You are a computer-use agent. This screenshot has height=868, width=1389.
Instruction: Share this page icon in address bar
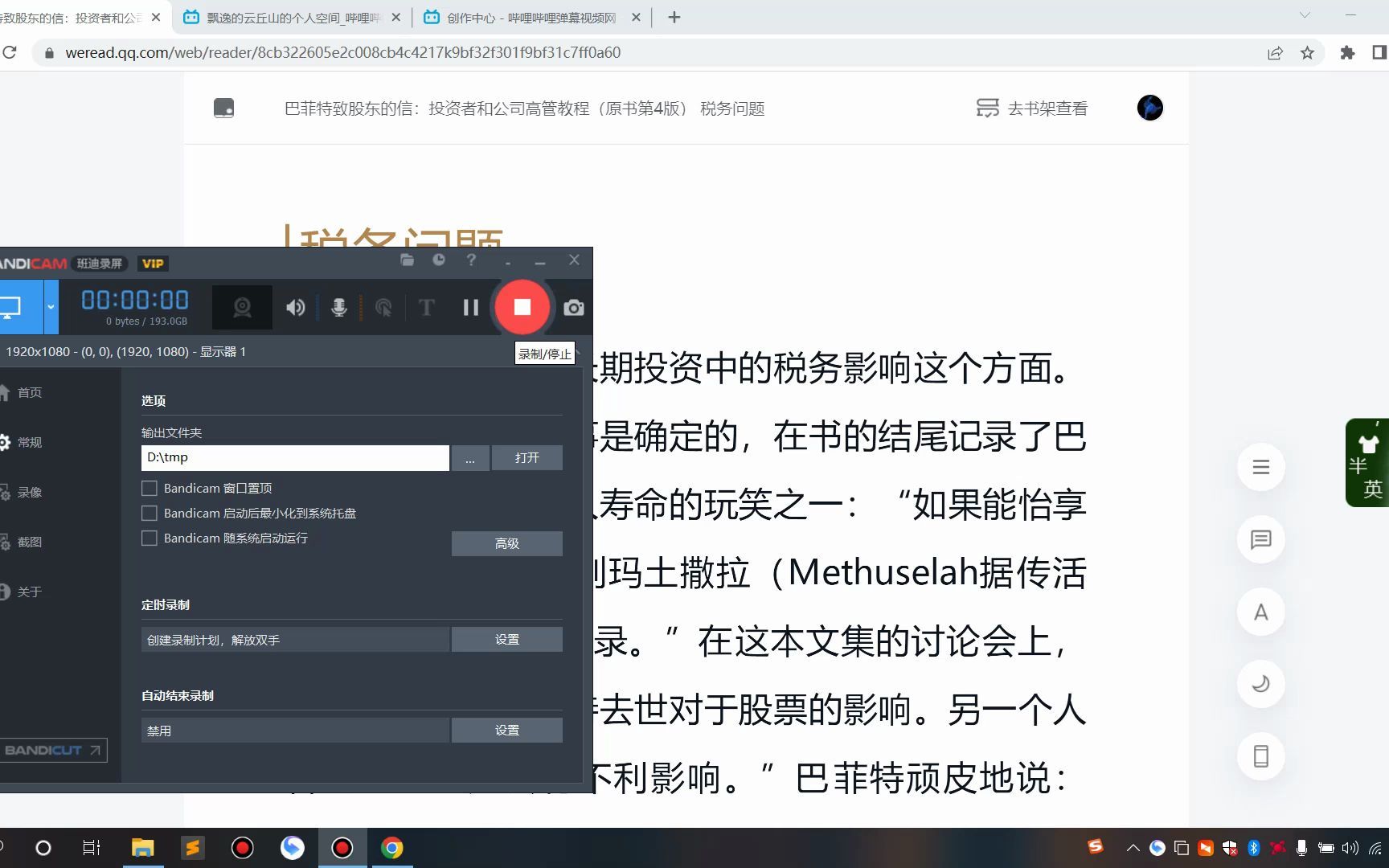click(1275, 52)
